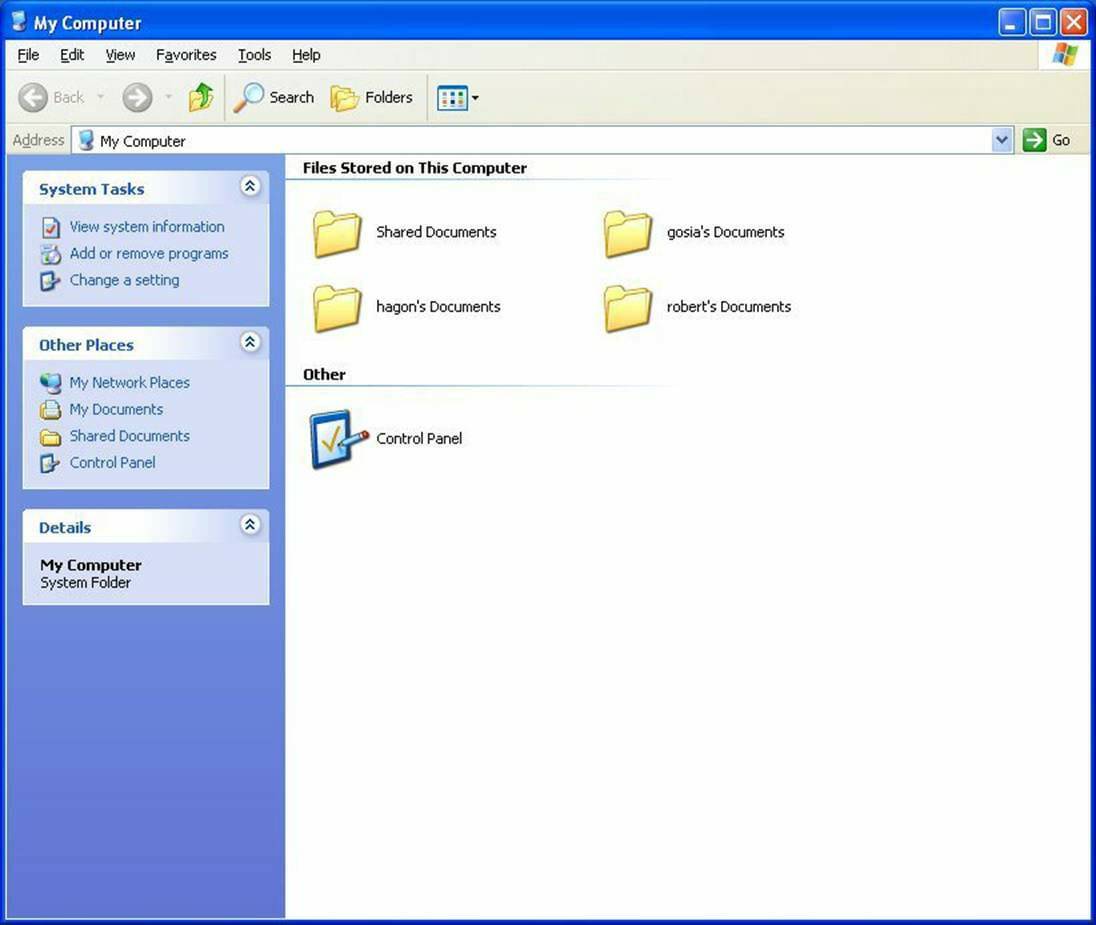Select the Up folder navigation icon
Viewport: 1096px width, 925px height.
(x=200, y=97)
